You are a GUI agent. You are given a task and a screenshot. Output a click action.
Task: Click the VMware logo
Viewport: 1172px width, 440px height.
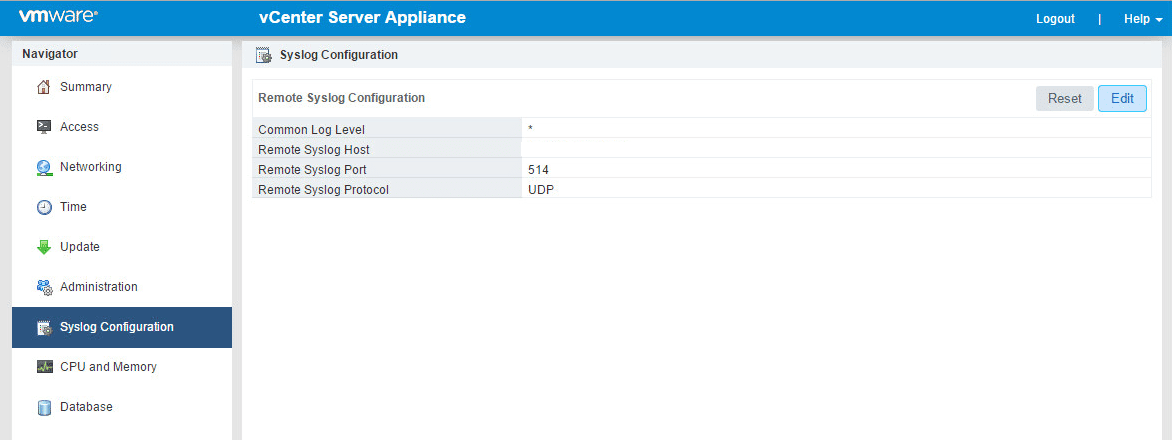(x=58, y=17)
